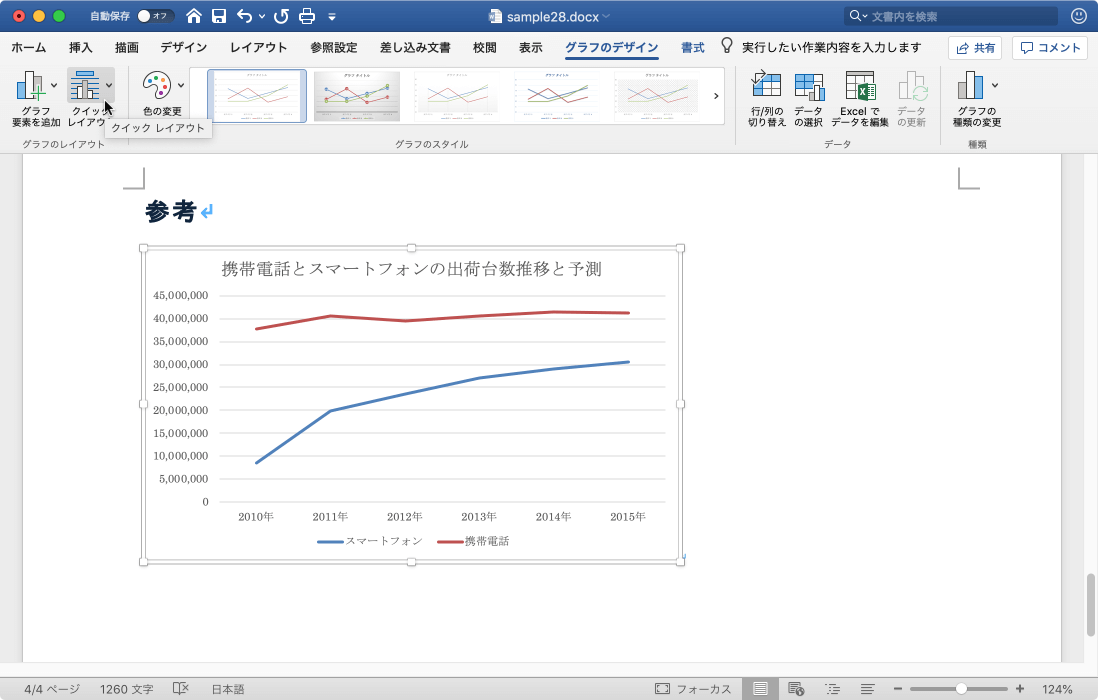Click the 共有 share button
This screenshot has width=1098, height=700.
(975, 48)
